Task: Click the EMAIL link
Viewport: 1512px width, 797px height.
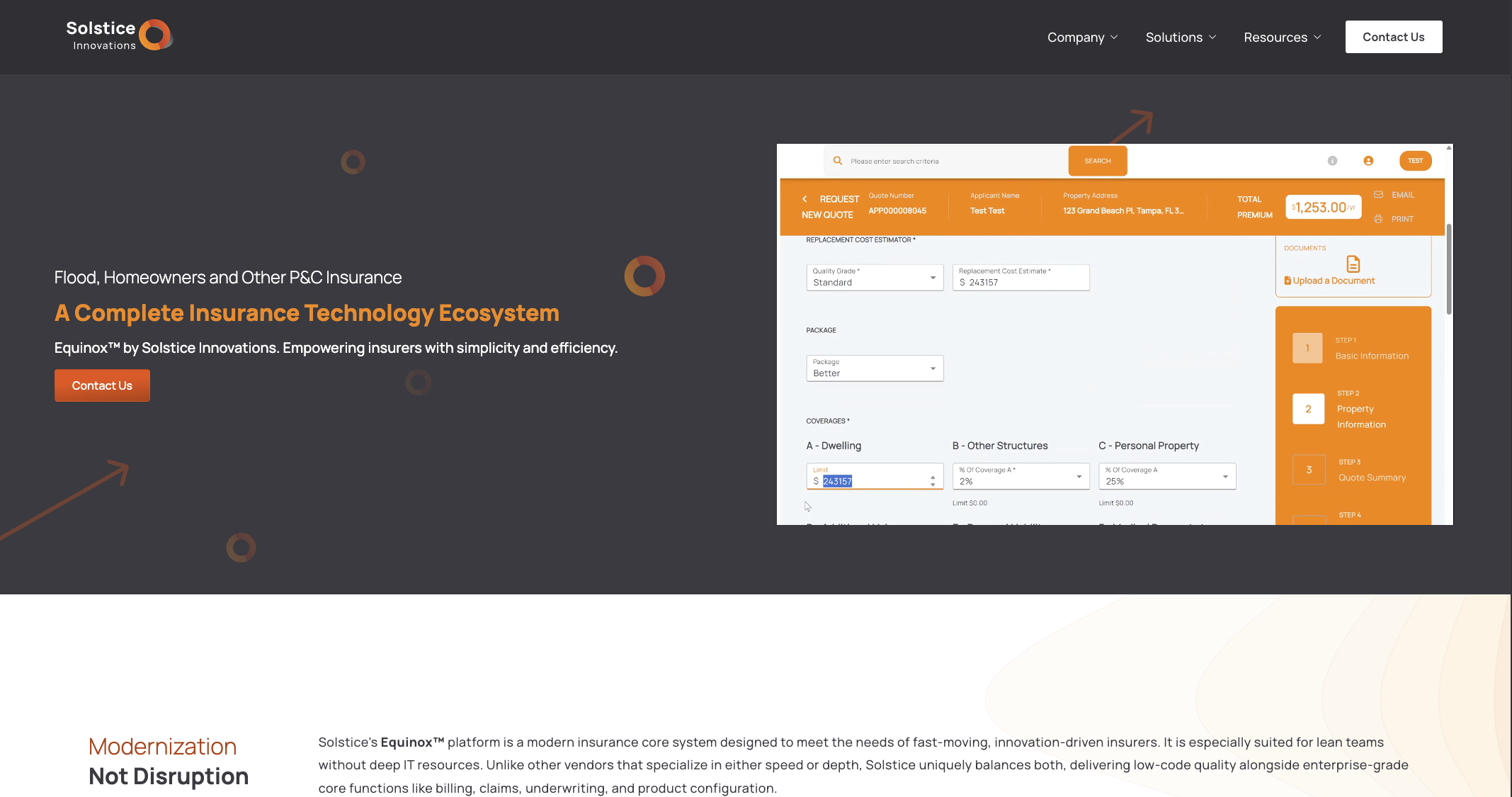Action: coord(1402,195)
